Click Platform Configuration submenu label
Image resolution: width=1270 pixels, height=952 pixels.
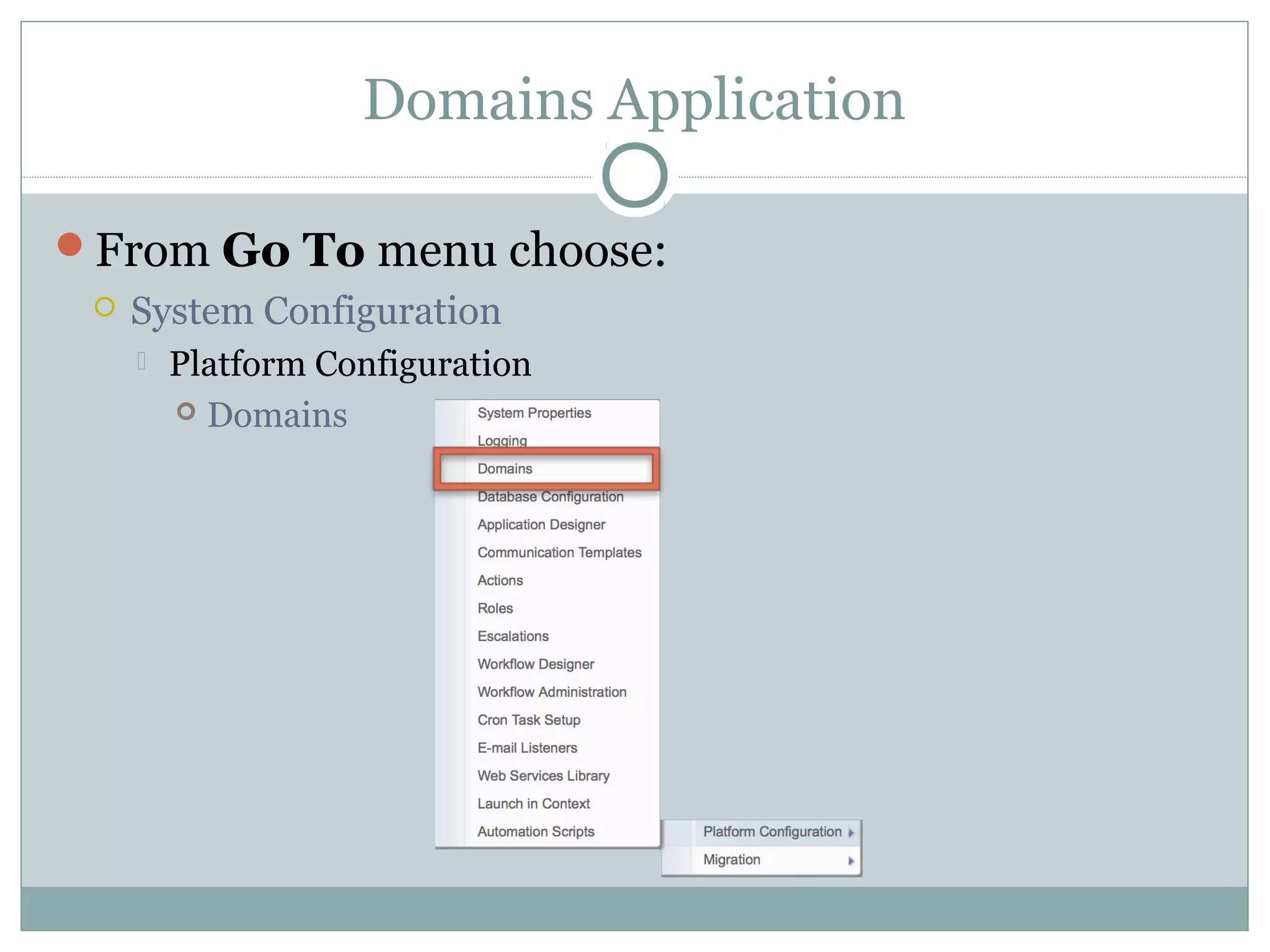[x=772, y=832]
